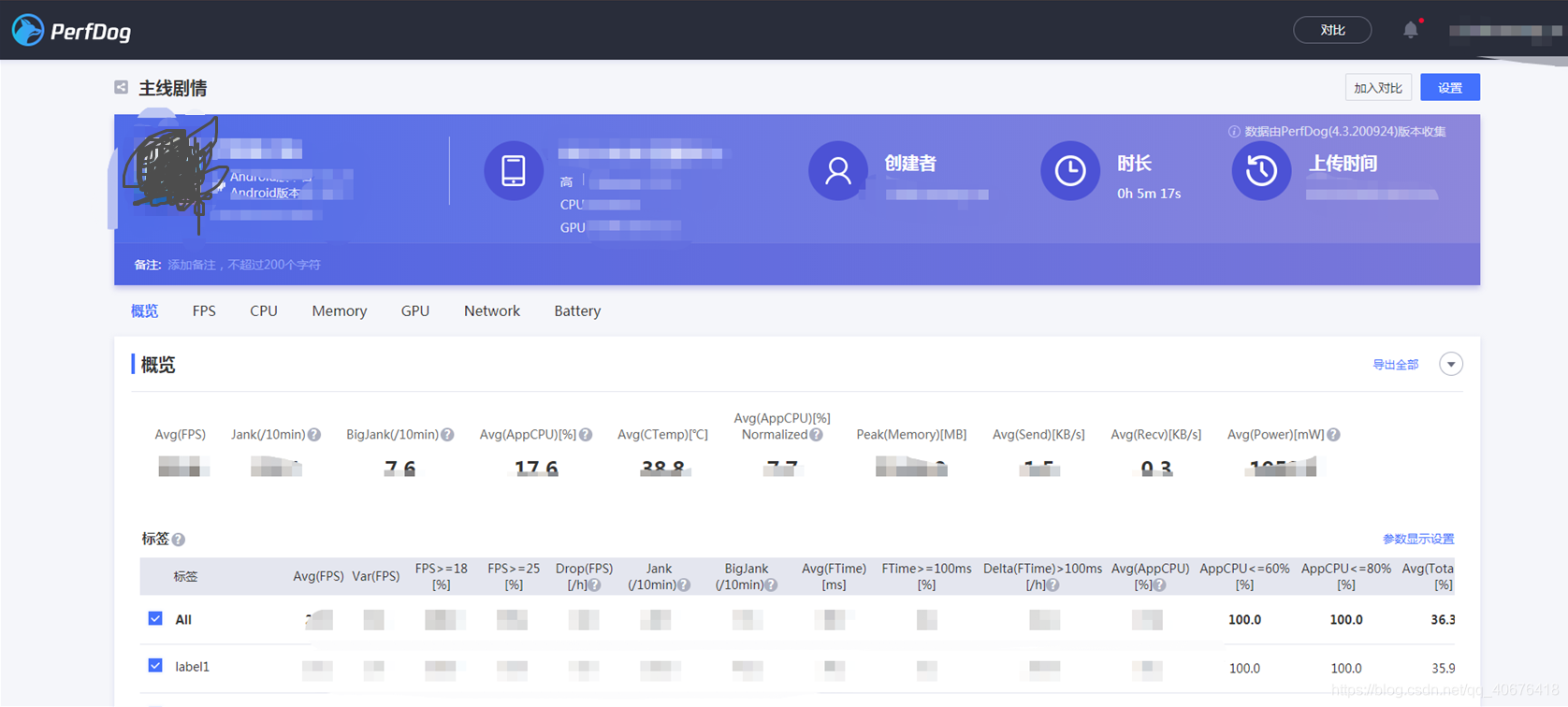Open the notification bell

pyautogui.click(x=1411, y=30)
